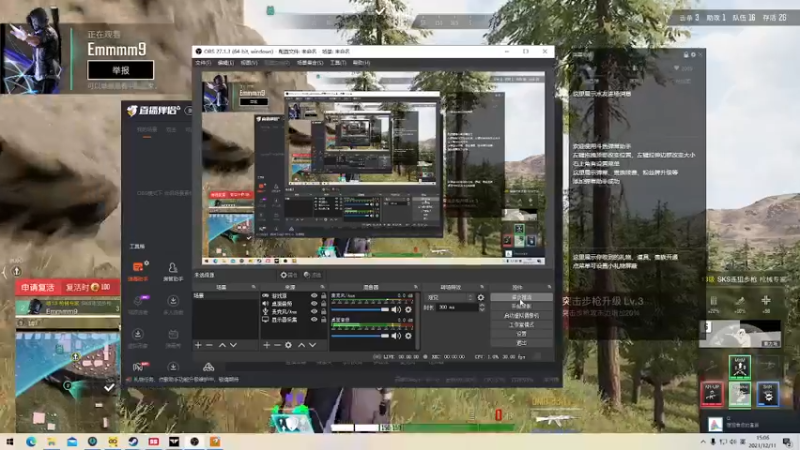The height and width of the screenshot is (450, 800).
Task: Start the 启动虚拟摄像机 virtual camera
Action: tap(521, 315)
